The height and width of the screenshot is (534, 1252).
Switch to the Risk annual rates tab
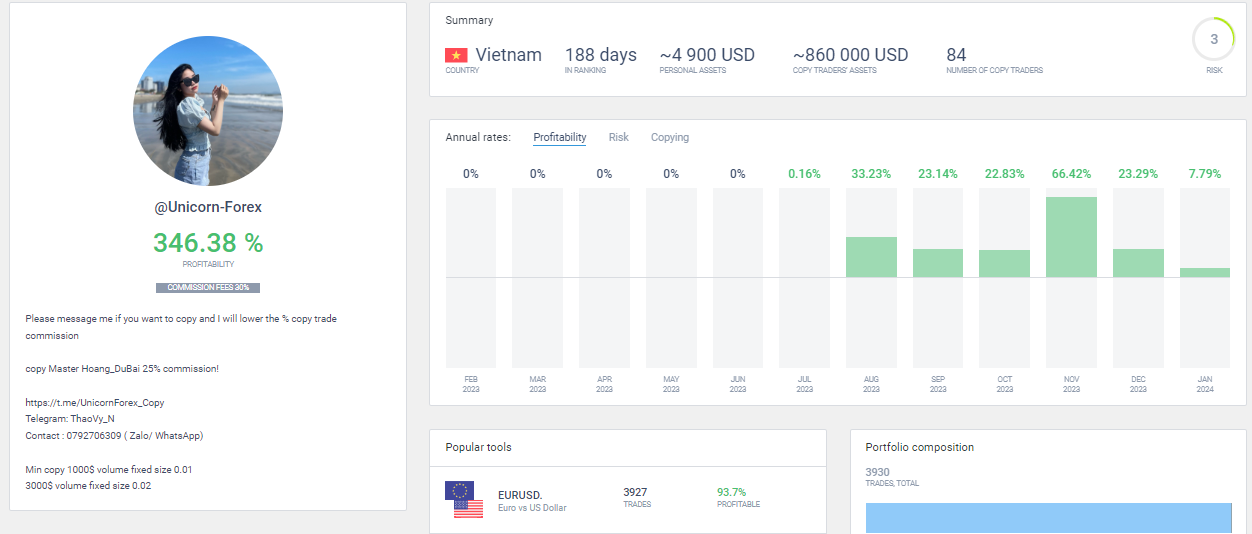tap(619, 137)
